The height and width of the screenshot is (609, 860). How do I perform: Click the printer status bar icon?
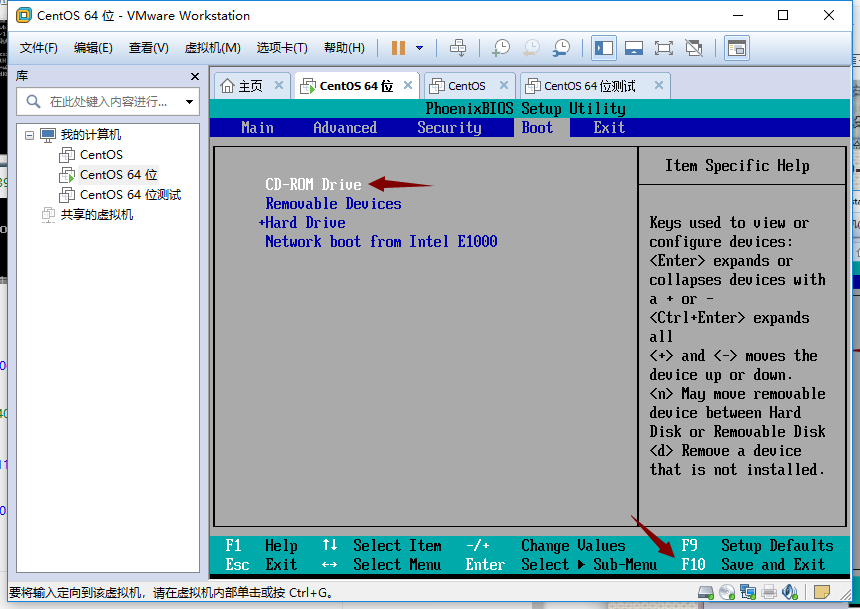pyautogui.click(x=769, y=592)
